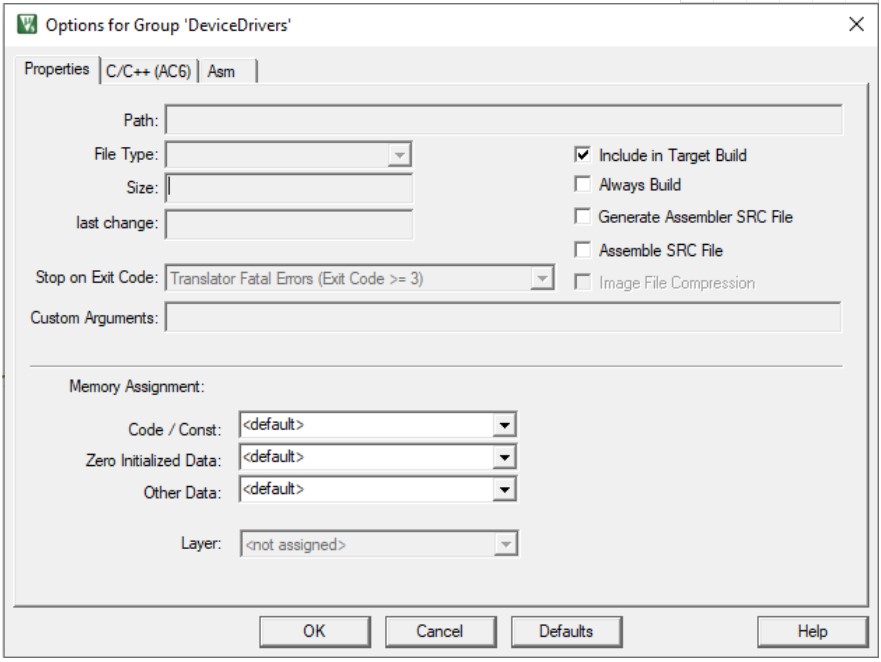Click the 'last change:' label

click(117, 223)
